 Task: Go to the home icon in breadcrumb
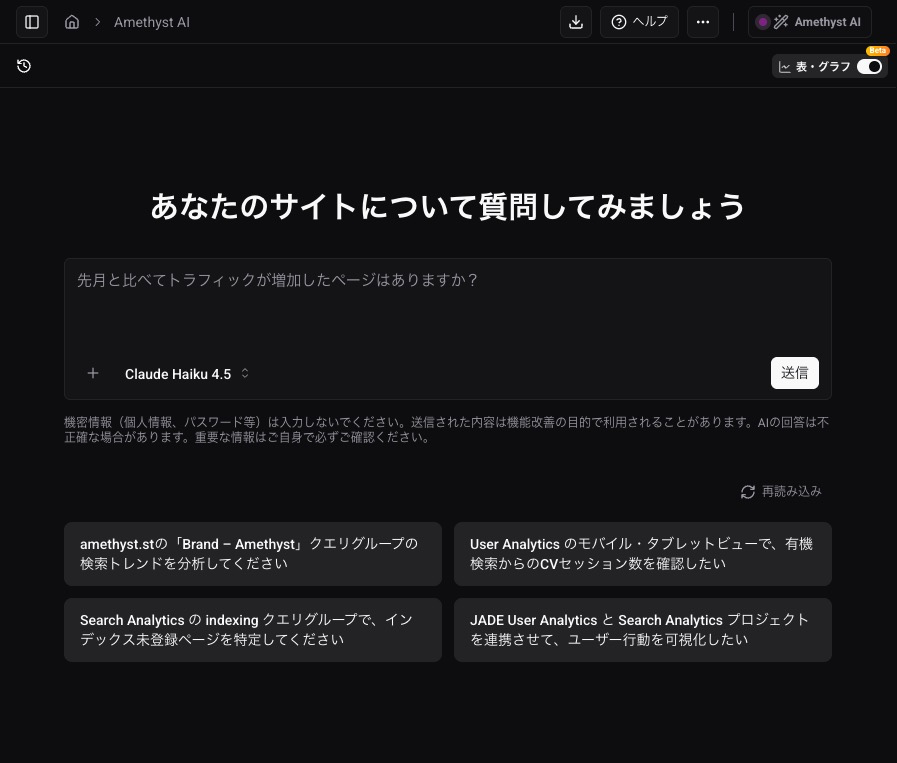coord(72,22)
